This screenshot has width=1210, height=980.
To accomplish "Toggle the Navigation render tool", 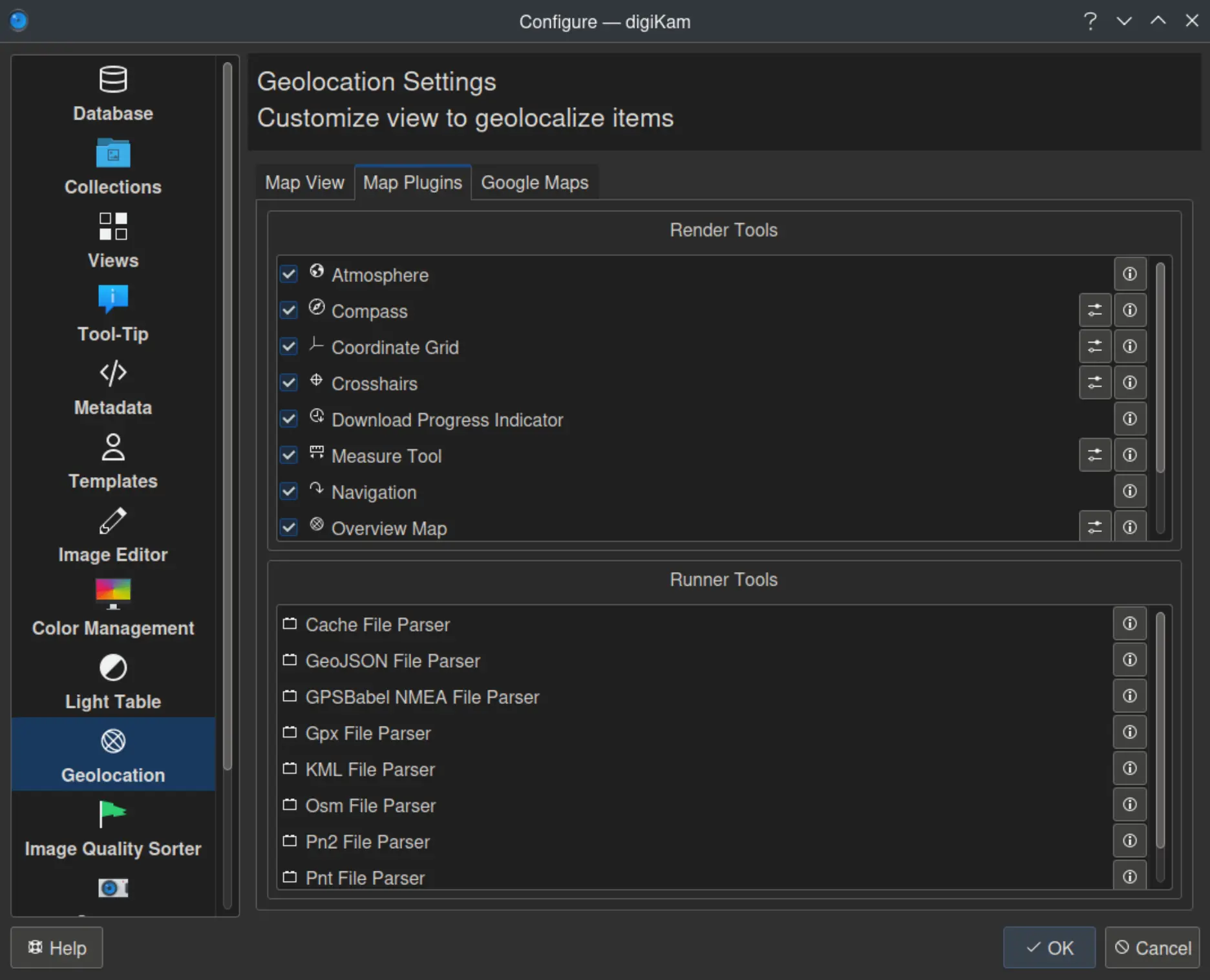I will tap(289, 491).
